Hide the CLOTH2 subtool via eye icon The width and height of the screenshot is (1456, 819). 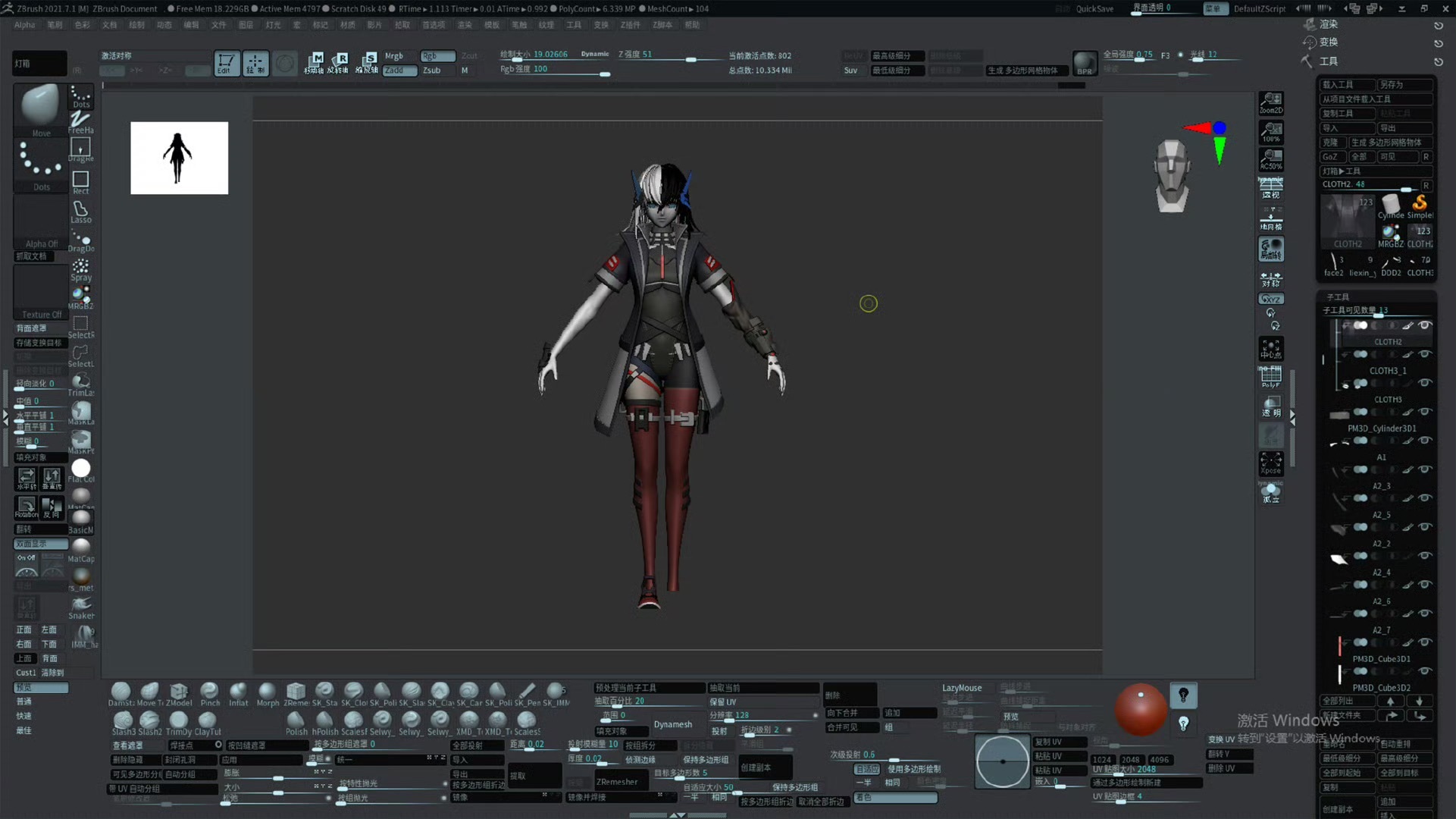1425,326
